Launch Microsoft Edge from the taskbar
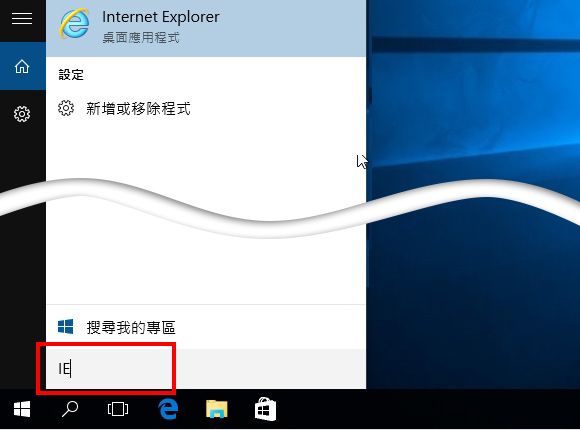The height and width of the screenshot is (430, 580). click(x=168, y=409)
